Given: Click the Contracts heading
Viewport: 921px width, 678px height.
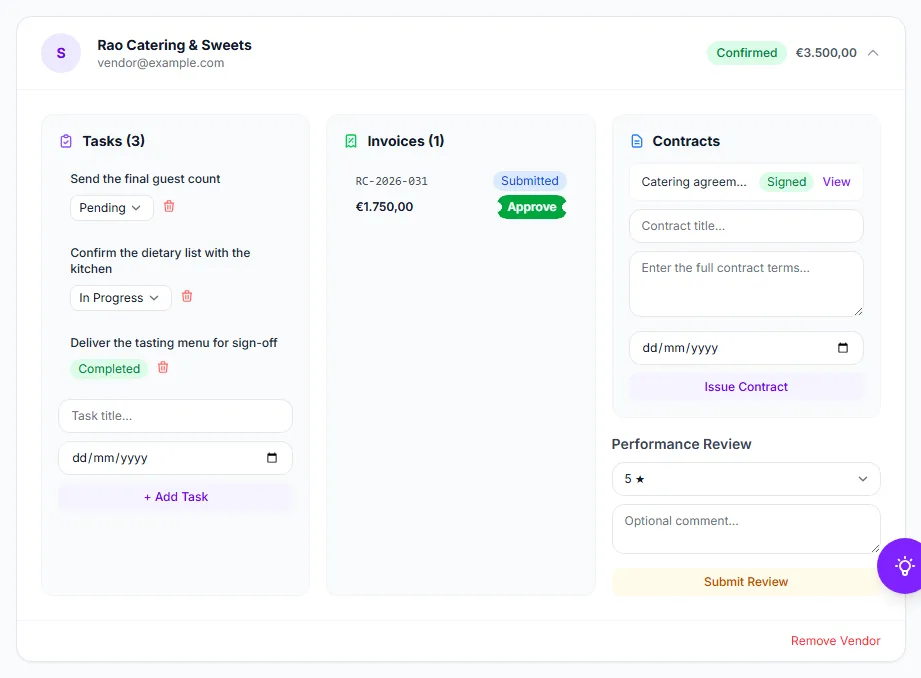Looking at the screenshot, I should click(686, 141).
